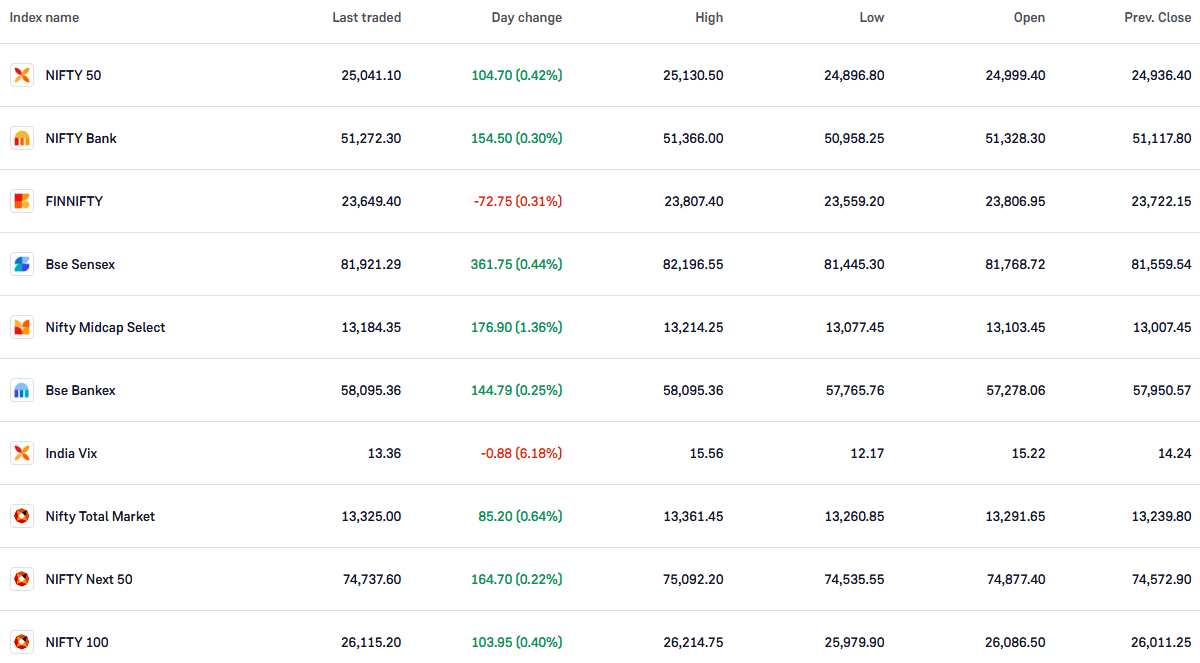
Task: Click the NIFTY 100 logo icon
Action: point(22,642)
